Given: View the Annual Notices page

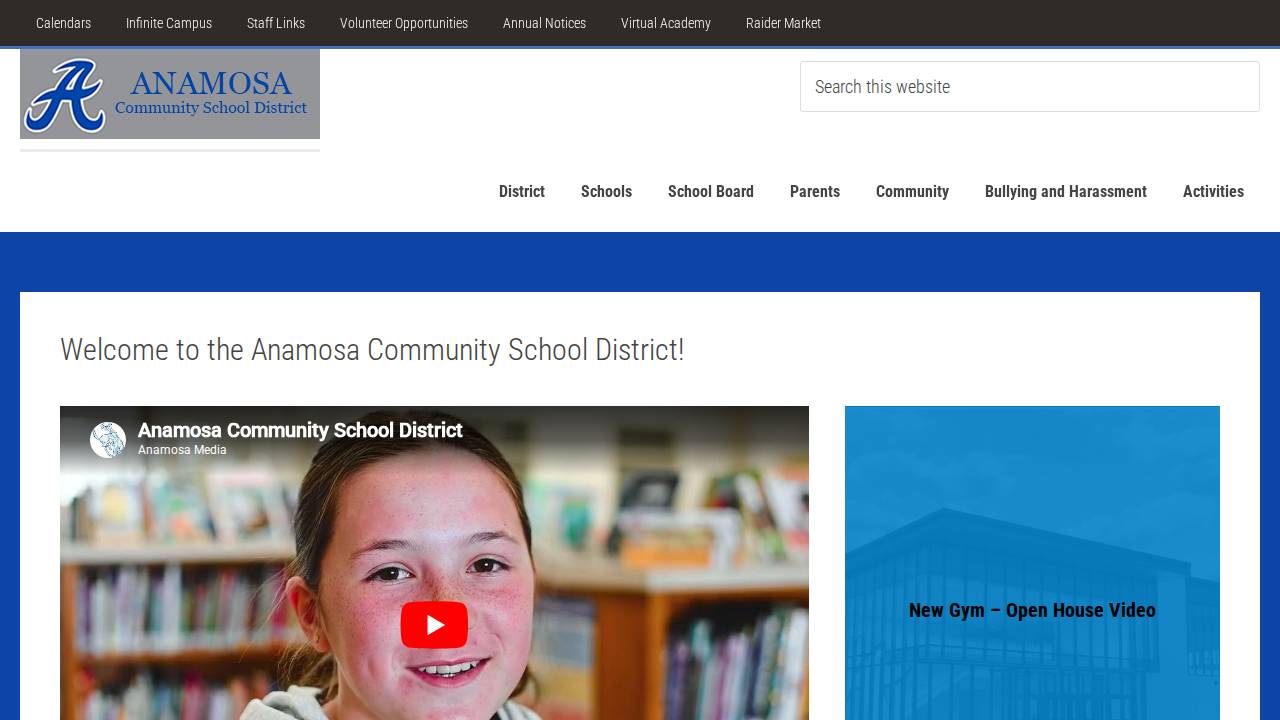Looking at the screenshot, I should 544,23.
